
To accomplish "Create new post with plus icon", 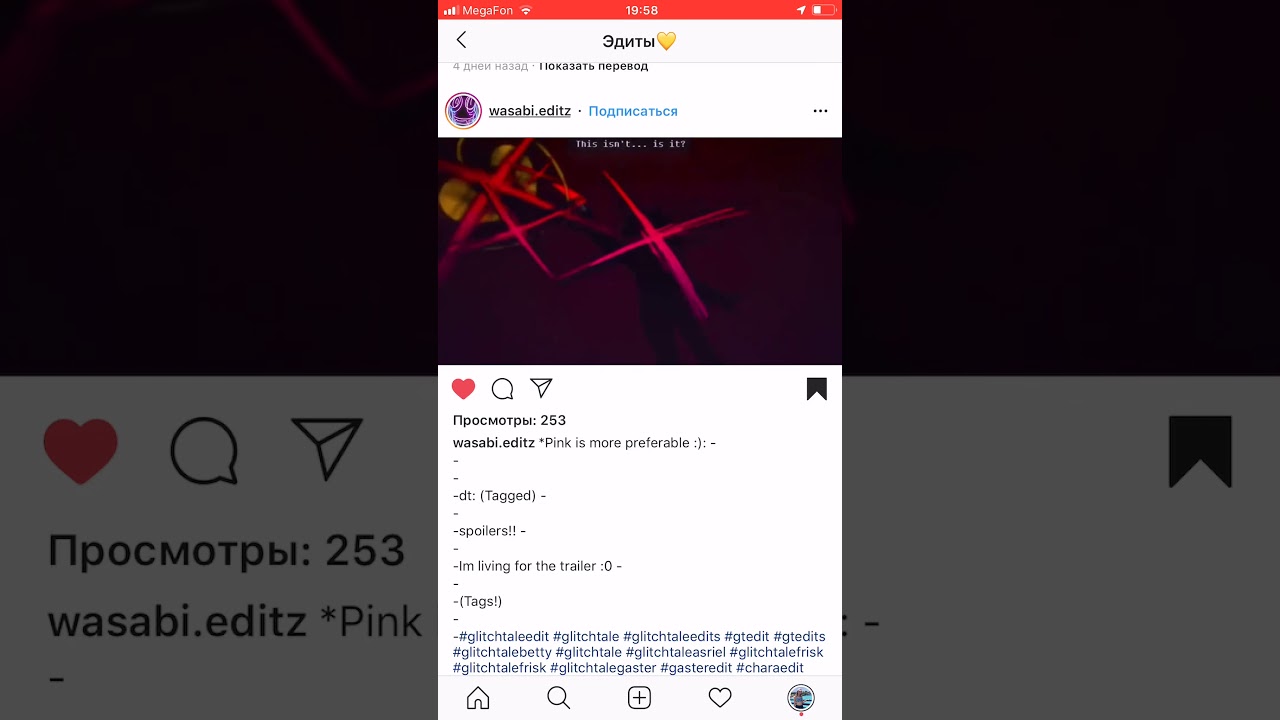I will coord(639,698).
